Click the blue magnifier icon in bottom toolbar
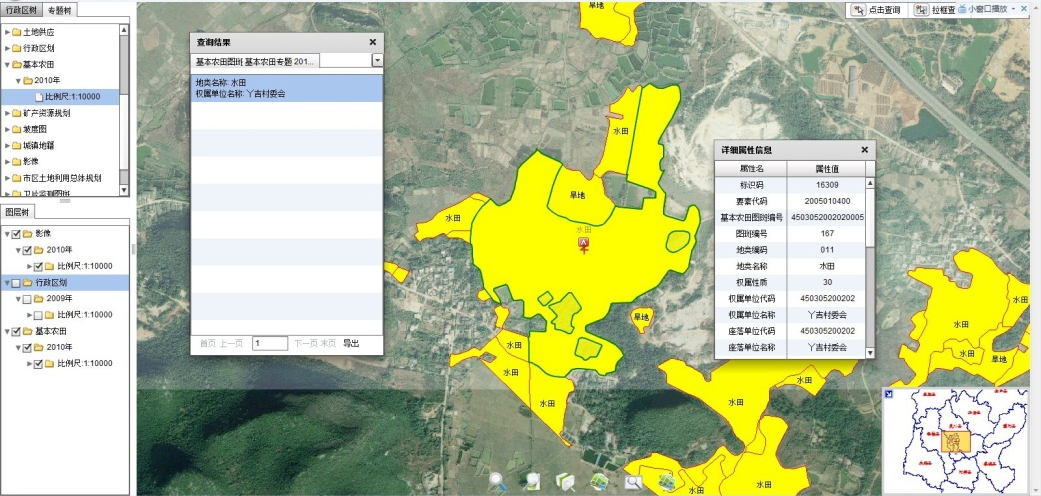The image size is (1041, 496). click(x=498, y=480)
